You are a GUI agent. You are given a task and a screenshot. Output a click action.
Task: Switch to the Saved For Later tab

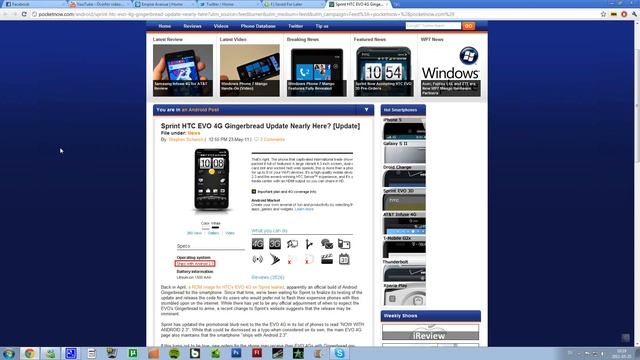pos(294,4)
